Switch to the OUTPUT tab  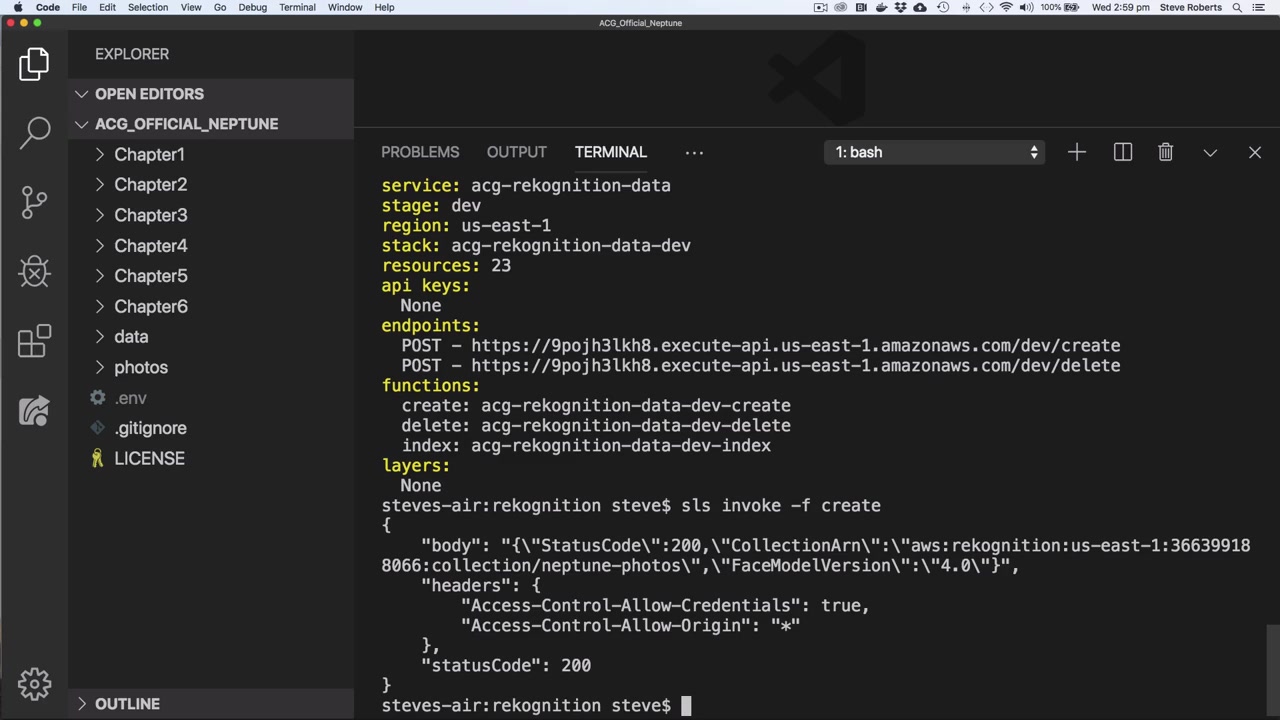[516, 152]
